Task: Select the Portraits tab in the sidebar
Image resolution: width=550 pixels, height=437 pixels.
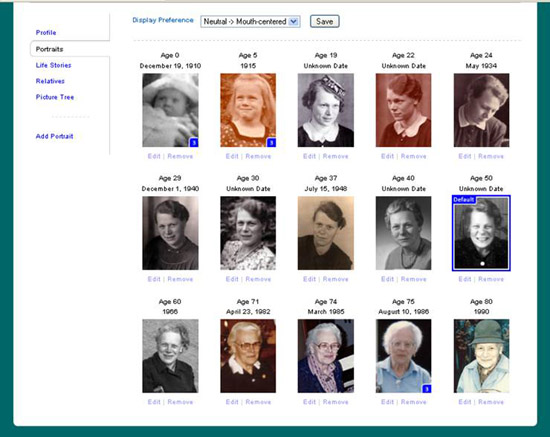Action: tap(49, 49)
